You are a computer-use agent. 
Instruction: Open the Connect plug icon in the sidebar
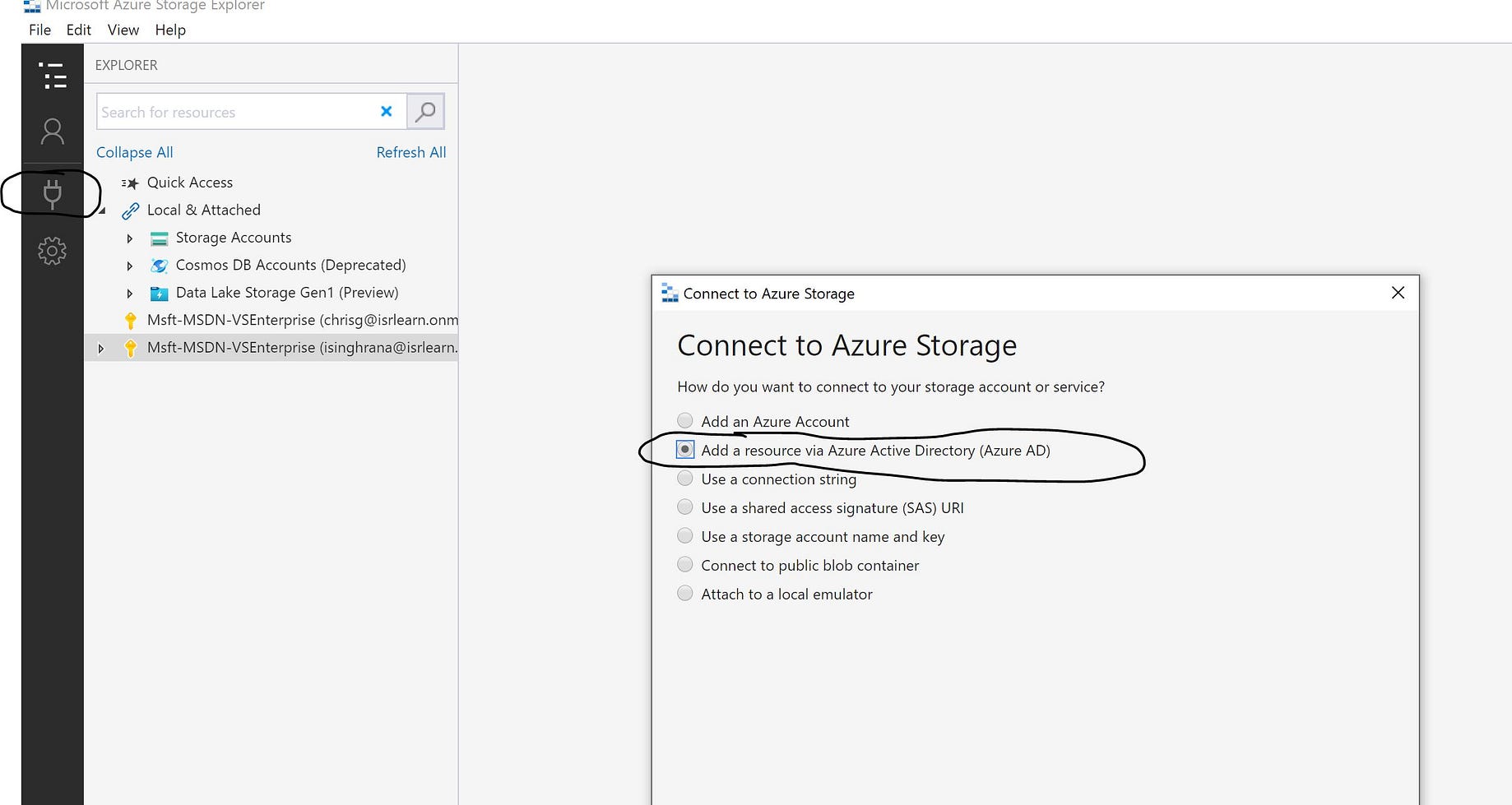[53, 194]
